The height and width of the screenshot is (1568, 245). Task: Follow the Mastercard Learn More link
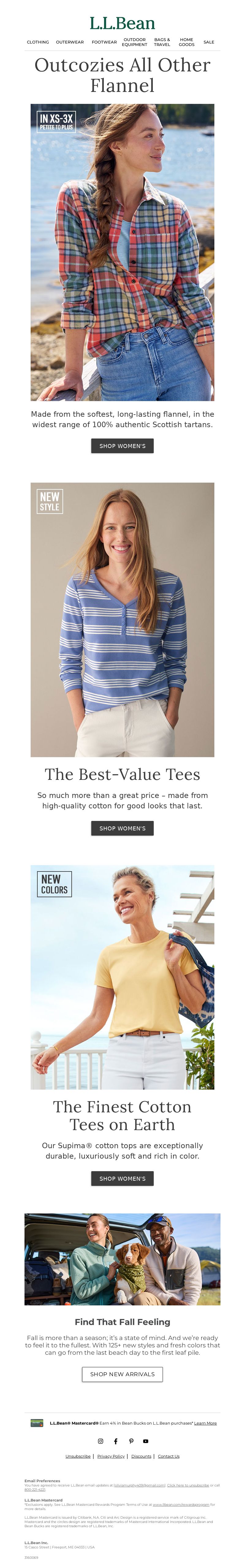tap(205, 1423)
